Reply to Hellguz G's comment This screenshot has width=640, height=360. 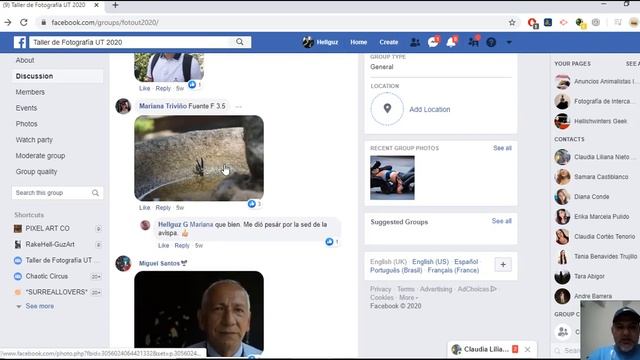[x=182, y=245]
